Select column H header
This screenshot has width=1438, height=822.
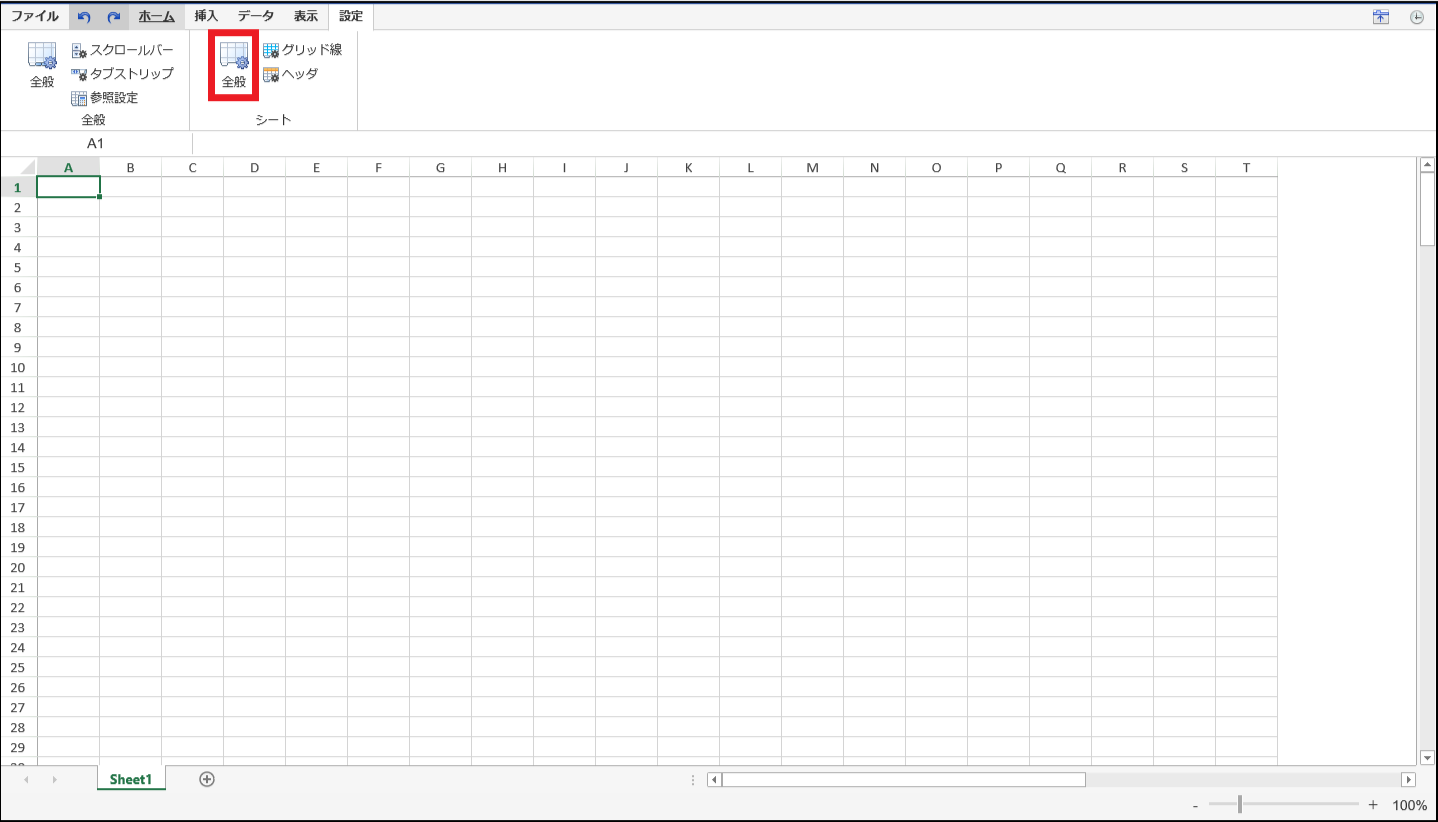coord(502,167)
